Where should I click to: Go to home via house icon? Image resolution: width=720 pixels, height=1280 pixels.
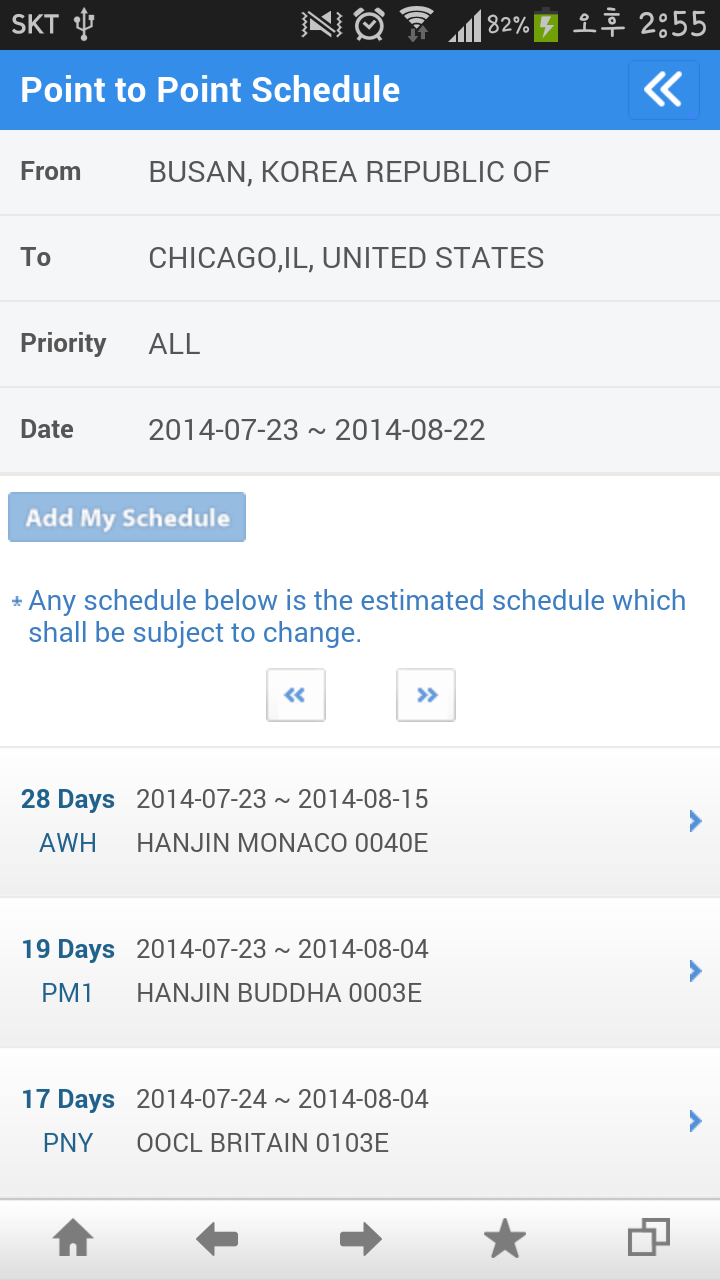coord(74,1240)
